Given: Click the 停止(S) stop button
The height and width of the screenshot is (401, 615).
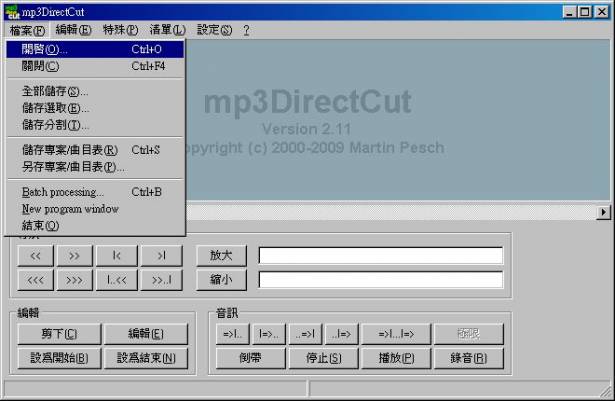Looking at the screenshot, I should click(324, 358).
